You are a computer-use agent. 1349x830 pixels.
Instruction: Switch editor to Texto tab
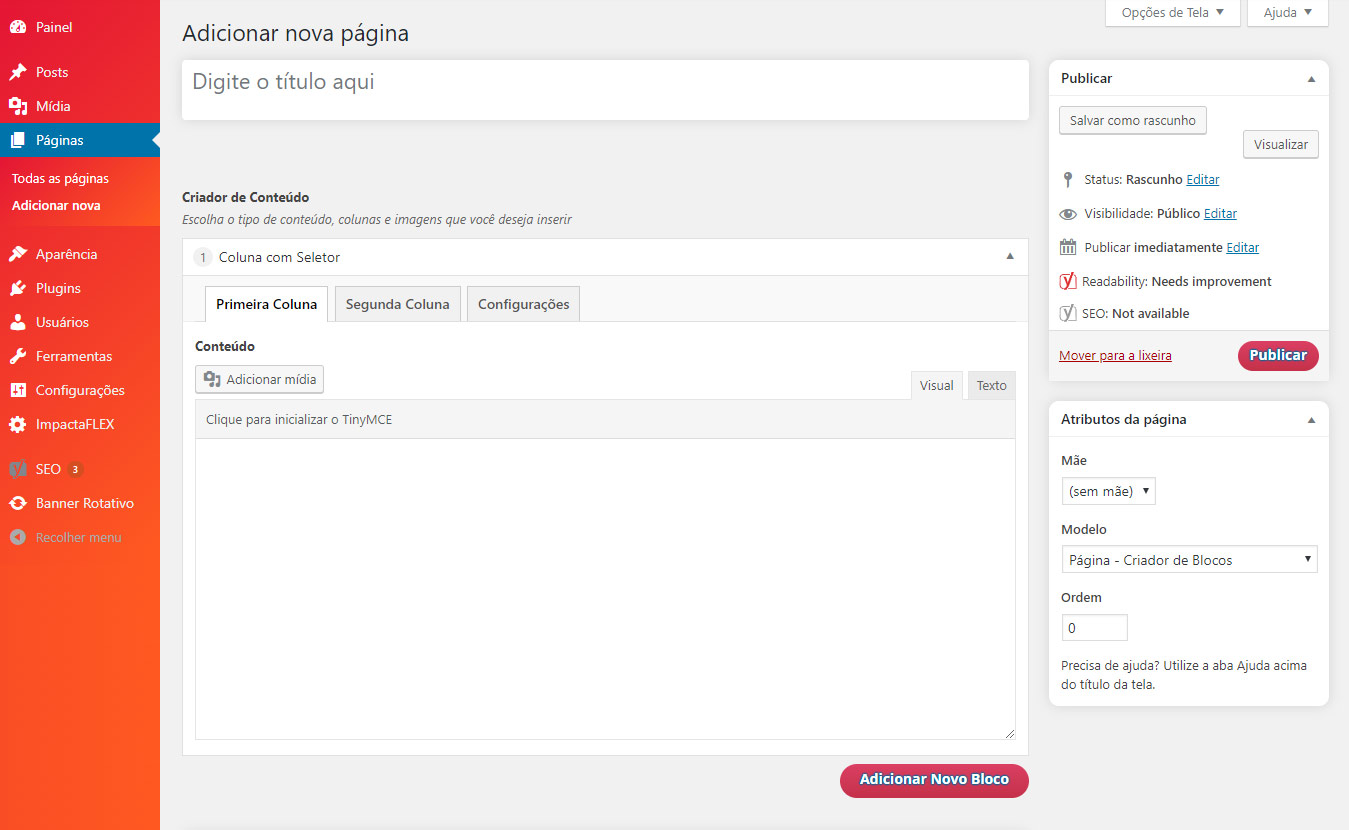[x=991, y=385]
